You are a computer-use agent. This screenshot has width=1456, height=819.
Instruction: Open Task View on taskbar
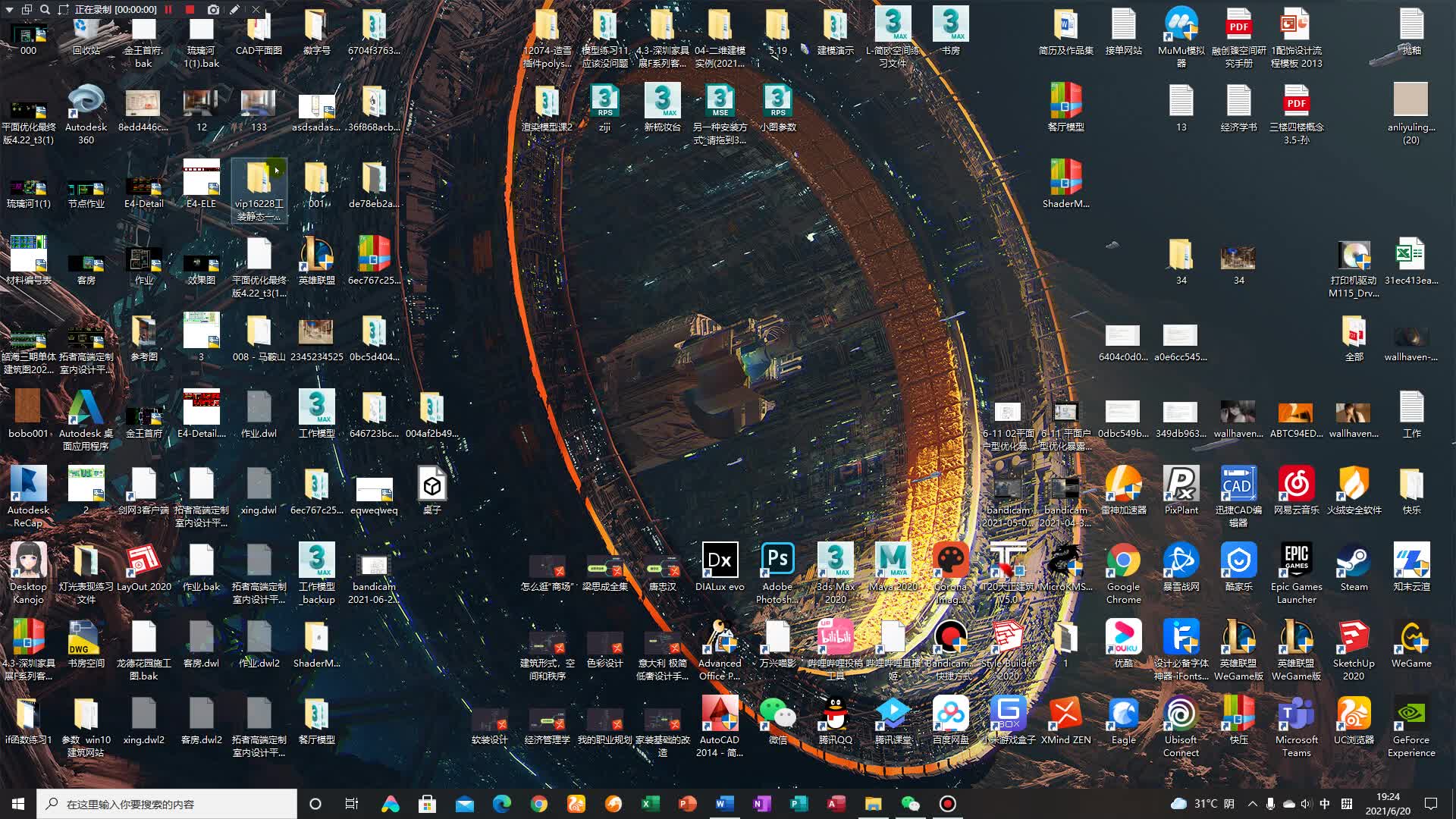point(352,804)
